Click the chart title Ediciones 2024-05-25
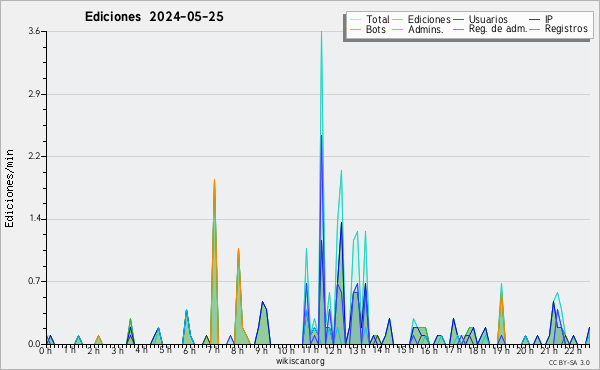Image resolution: width=600 pixels, height=370 pixels. (154, 17)
